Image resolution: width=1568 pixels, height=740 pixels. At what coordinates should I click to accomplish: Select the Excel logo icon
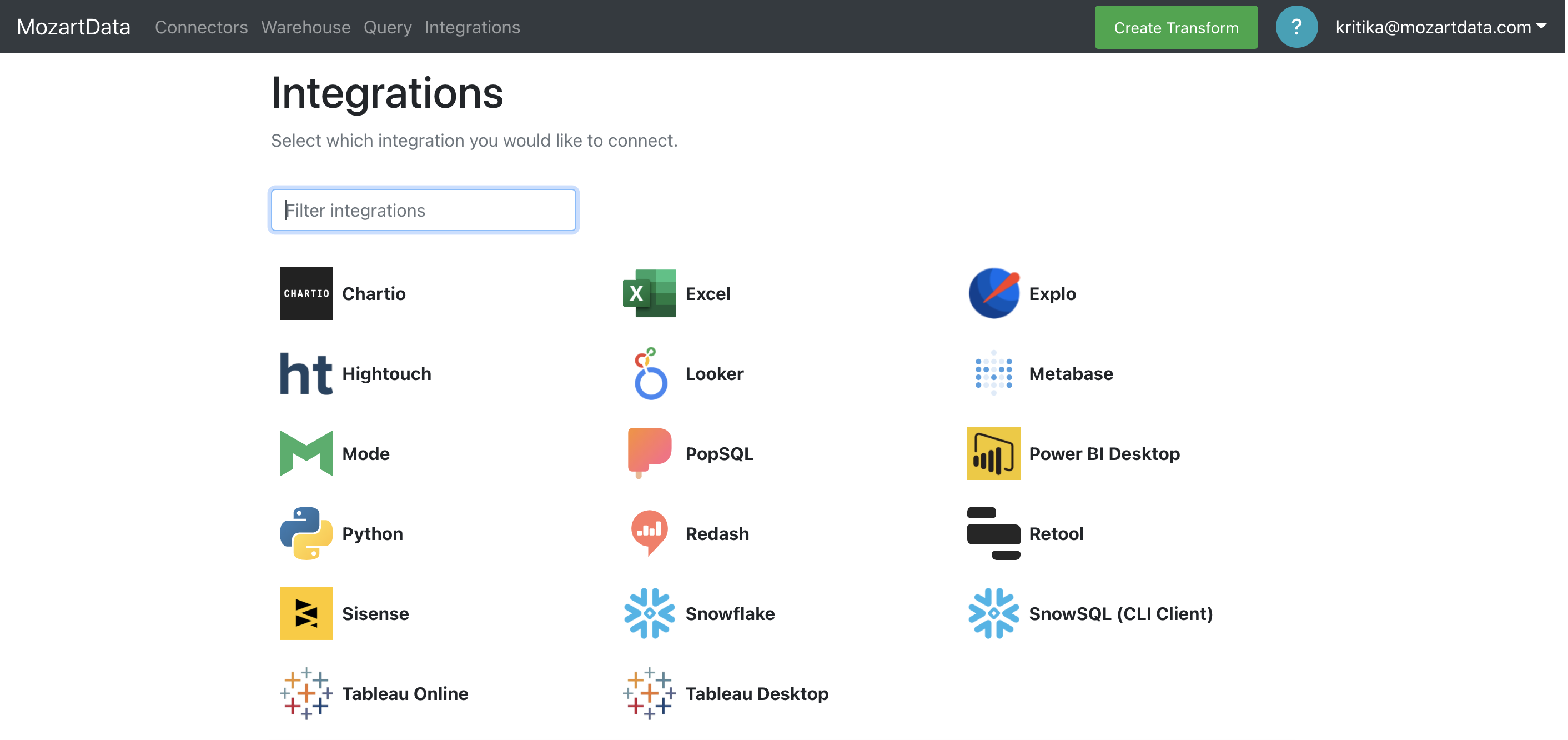point(650,293)
